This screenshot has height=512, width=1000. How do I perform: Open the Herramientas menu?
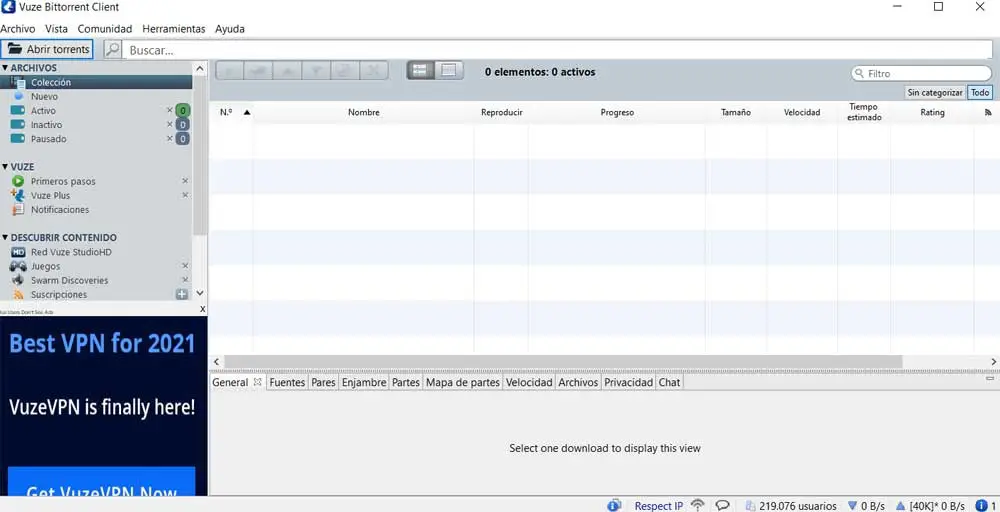(173, 29)
